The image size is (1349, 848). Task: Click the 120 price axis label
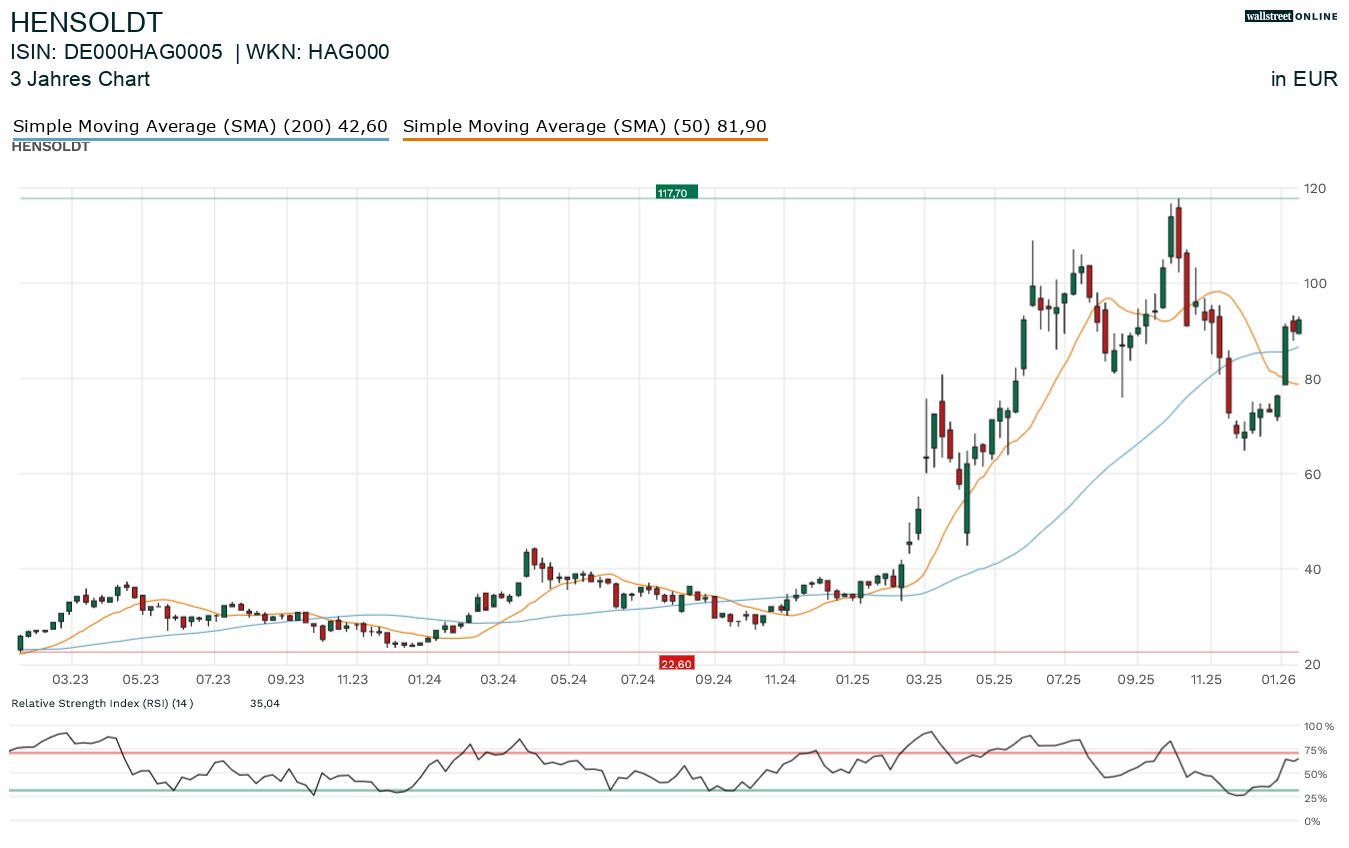(x=1314, y=188)
